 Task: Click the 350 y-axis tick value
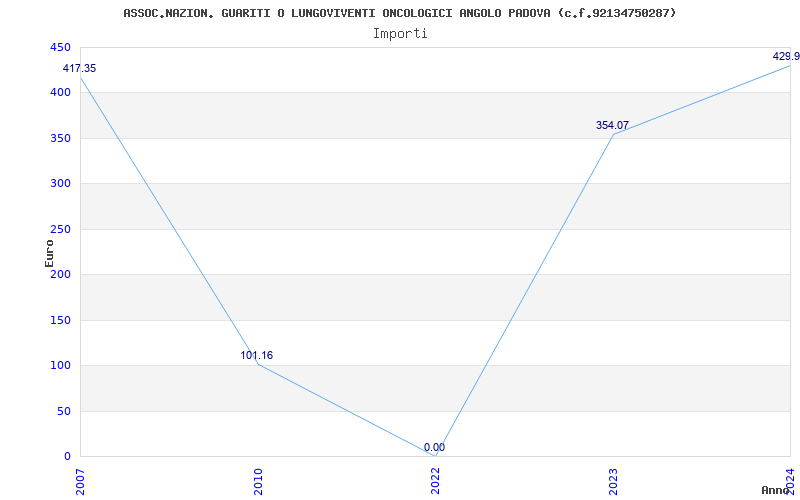(59, 138)
